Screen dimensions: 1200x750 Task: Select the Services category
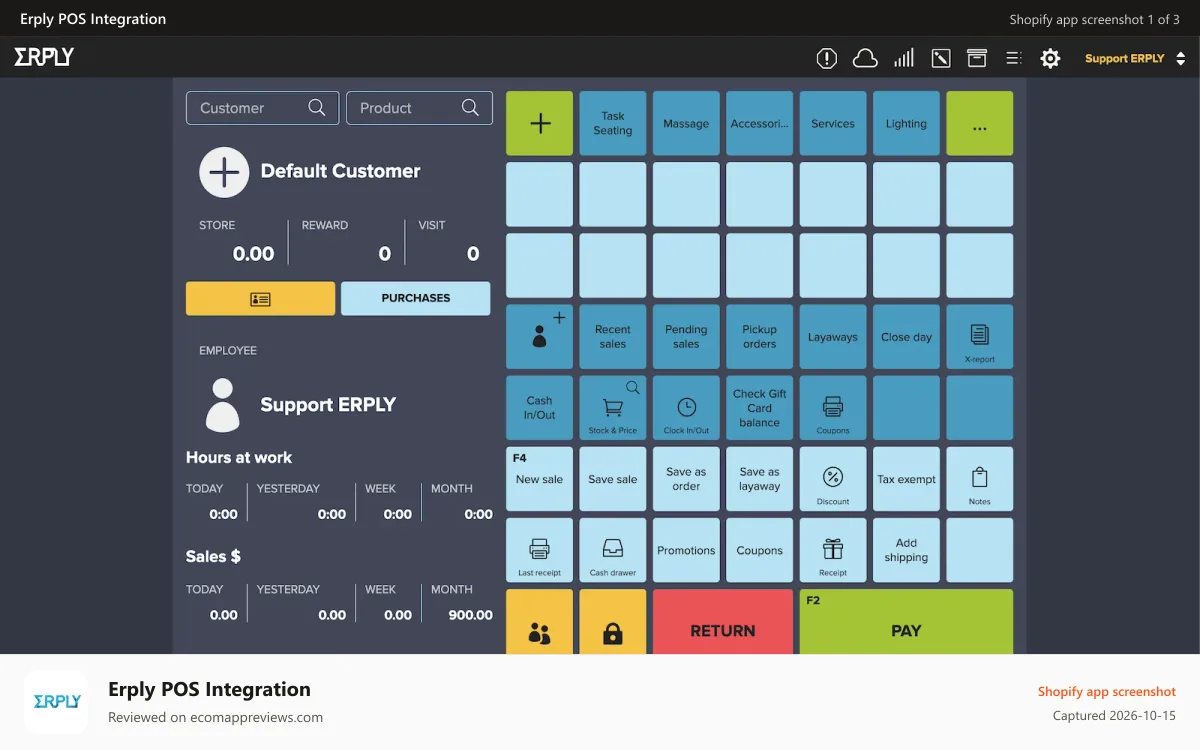pyautogui.click(x=833, y=124)
